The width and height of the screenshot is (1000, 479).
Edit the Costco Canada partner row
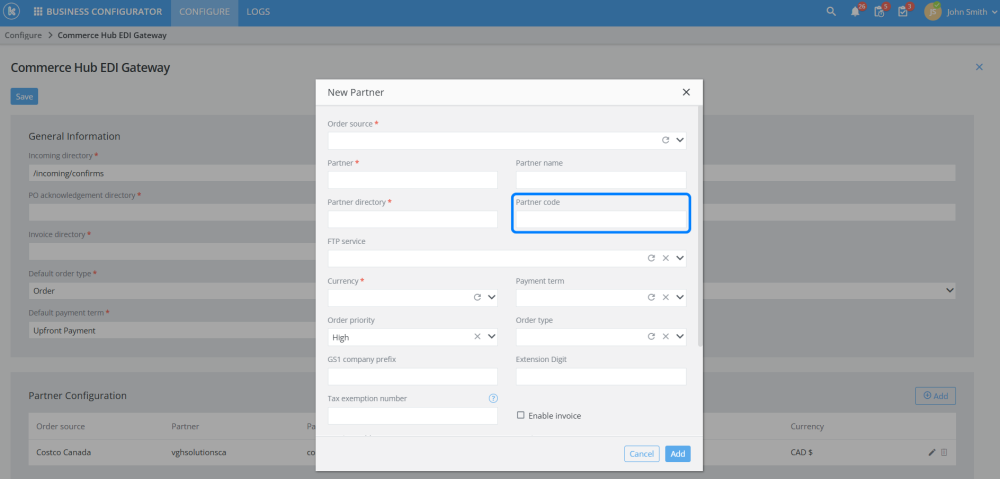pos(932,452)
